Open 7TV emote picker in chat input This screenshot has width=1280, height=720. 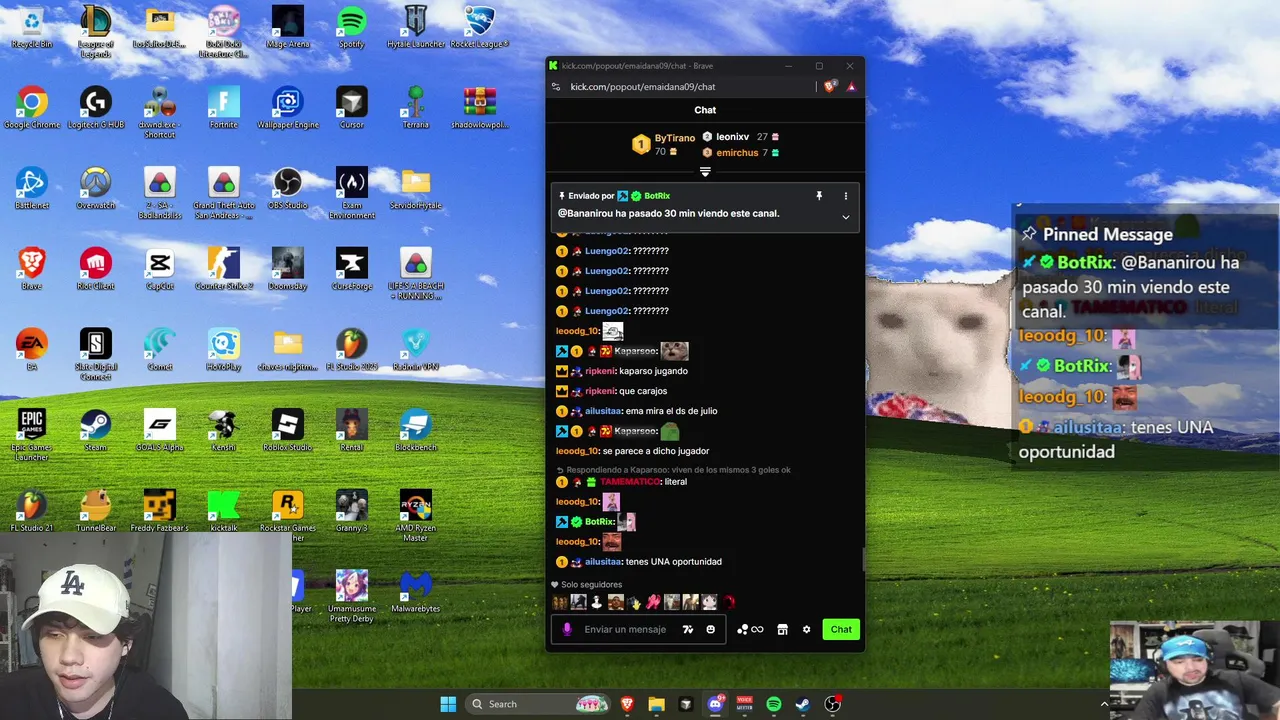(x=688, y=629)
